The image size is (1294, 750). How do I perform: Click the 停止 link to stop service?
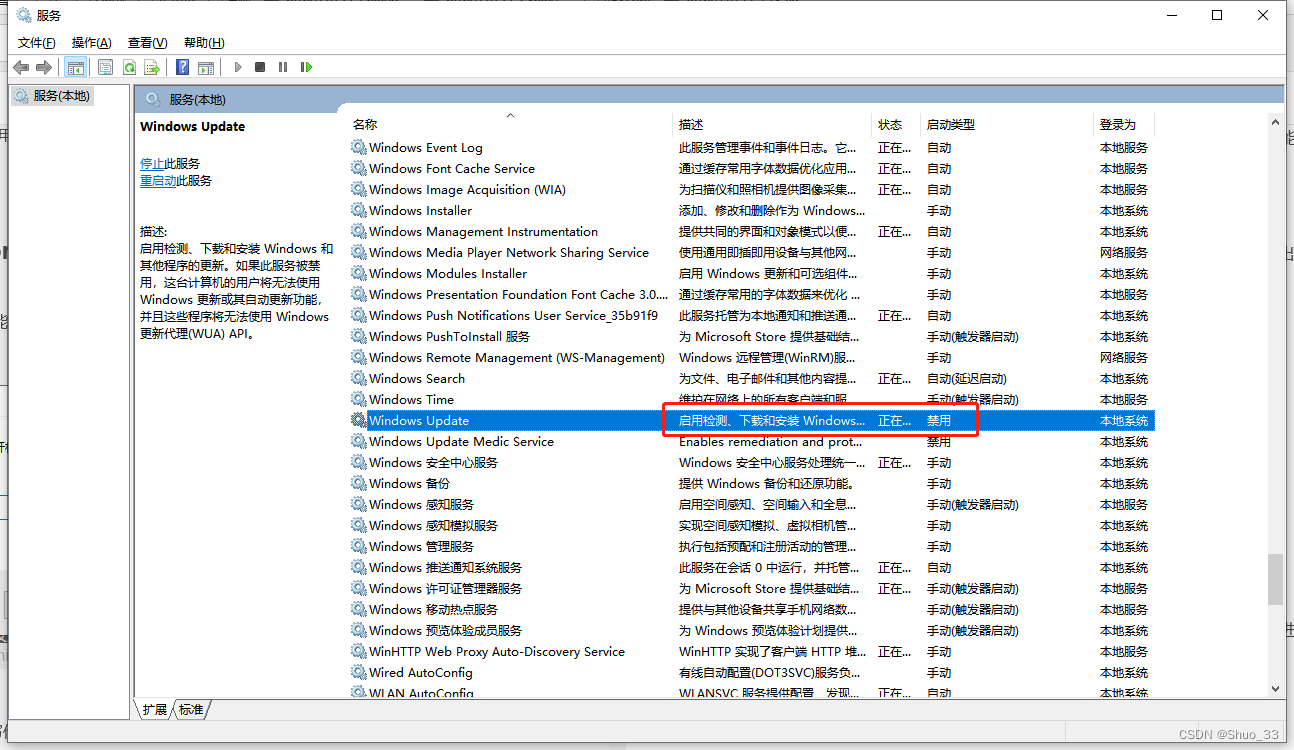[152, 163]
